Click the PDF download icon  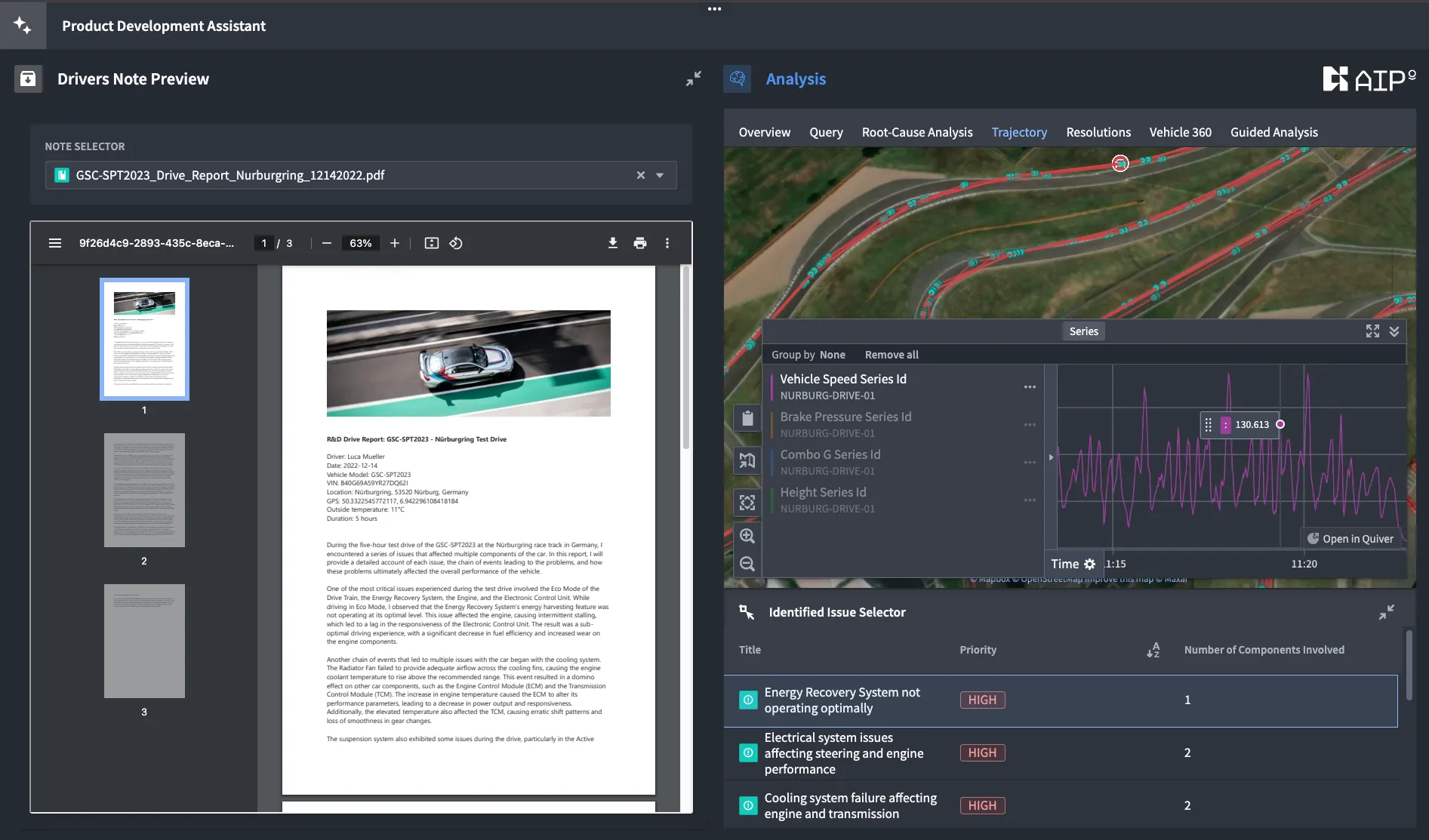coord(612,243)
